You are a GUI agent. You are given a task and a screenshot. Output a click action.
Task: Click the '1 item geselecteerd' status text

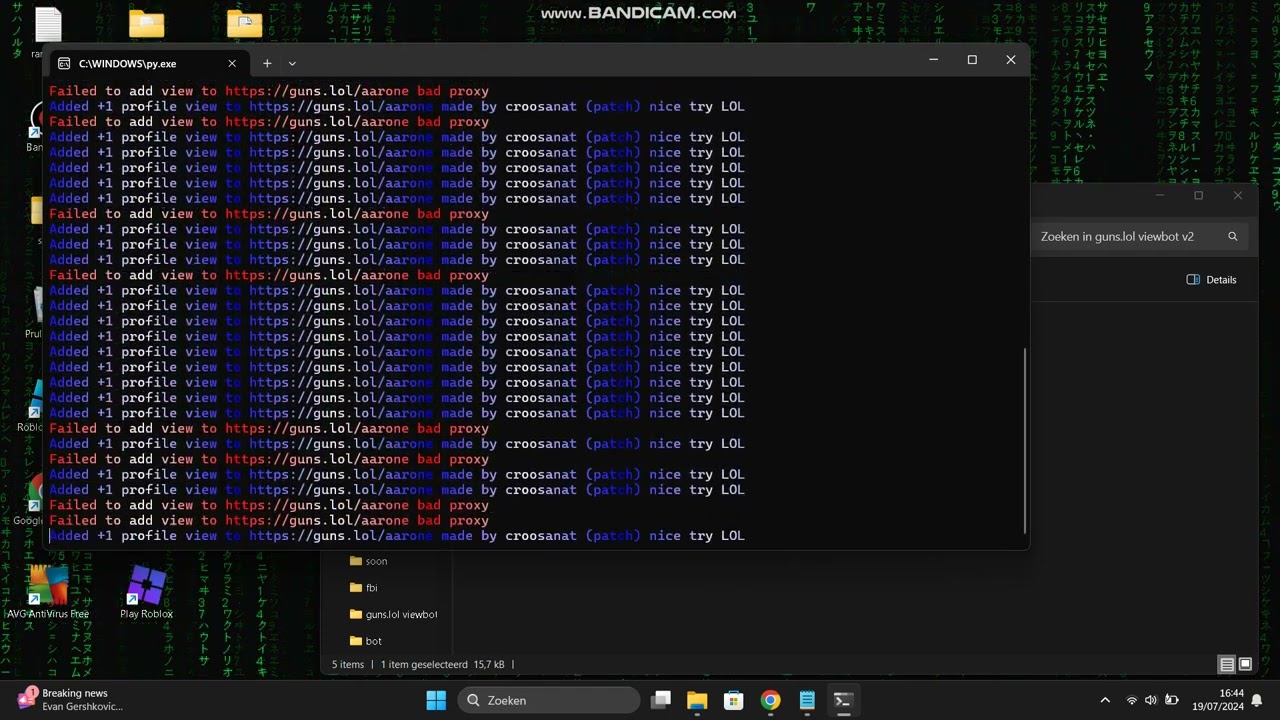coord(424,664)
